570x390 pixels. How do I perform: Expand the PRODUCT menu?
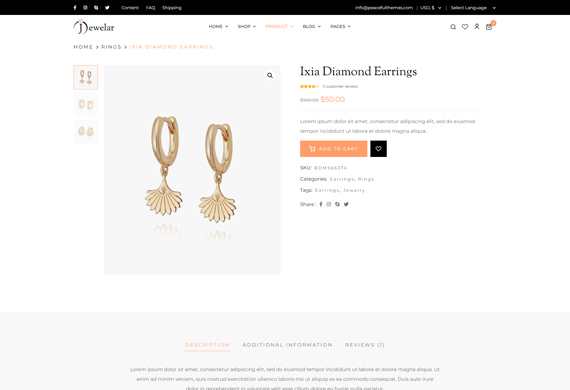tap(279, 27)
